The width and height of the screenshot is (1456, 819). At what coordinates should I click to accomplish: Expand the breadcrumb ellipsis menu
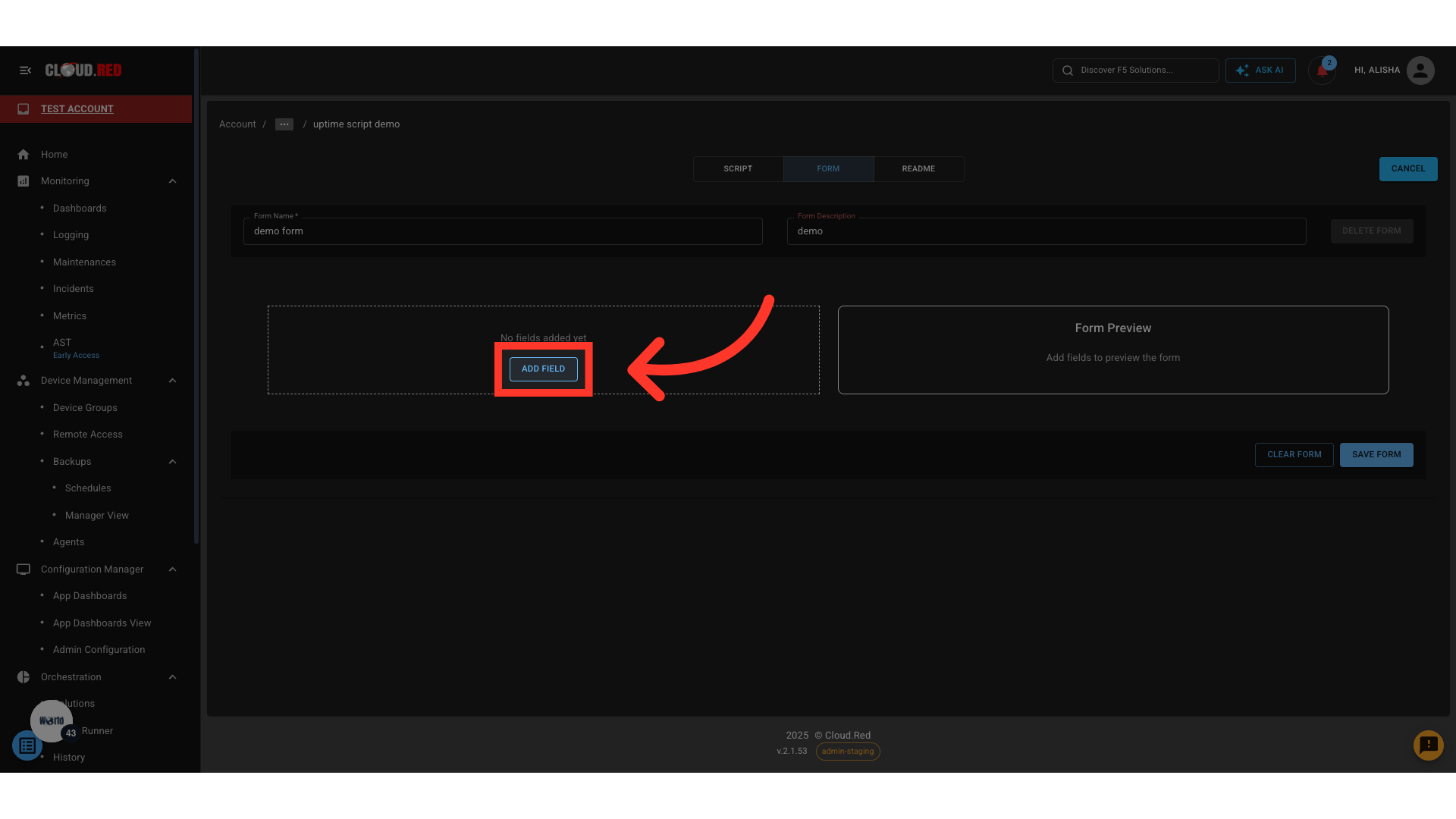pyautogui.click(x=284, y=124)
